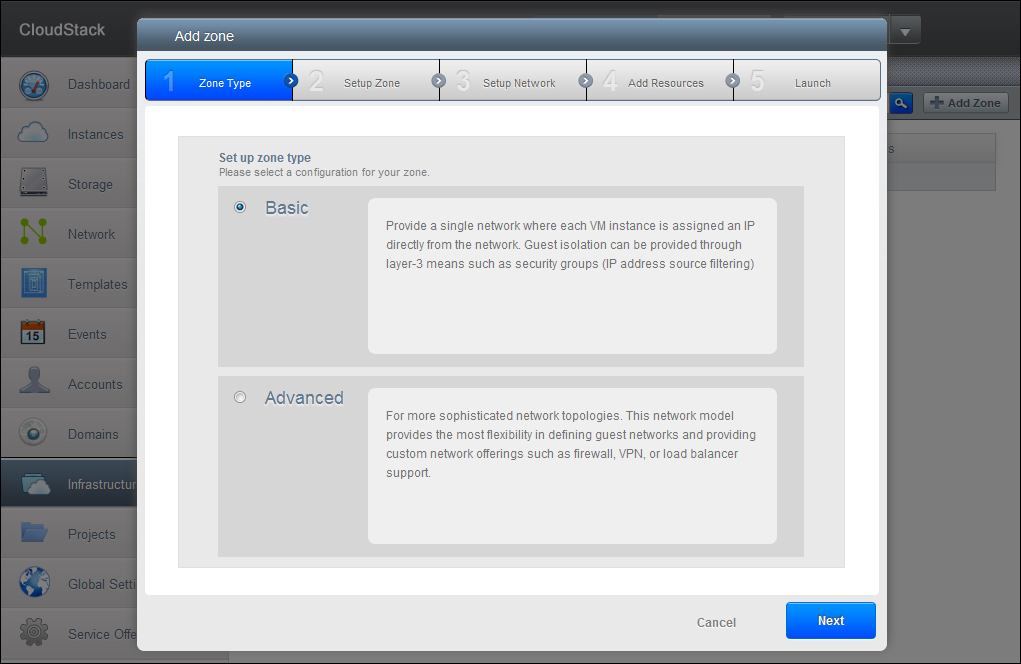Click the Domains sidebar icon
The height and width of the screenshot is (664, 1021).
point(34,434)
